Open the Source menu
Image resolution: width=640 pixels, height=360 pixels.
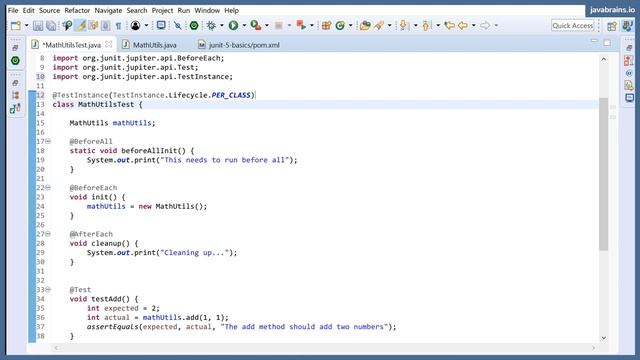(x=49, y=10)
